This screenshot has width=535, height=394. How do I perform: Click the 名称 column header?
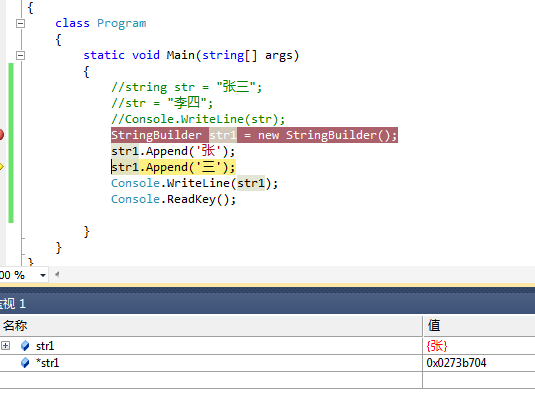[211, 325]
